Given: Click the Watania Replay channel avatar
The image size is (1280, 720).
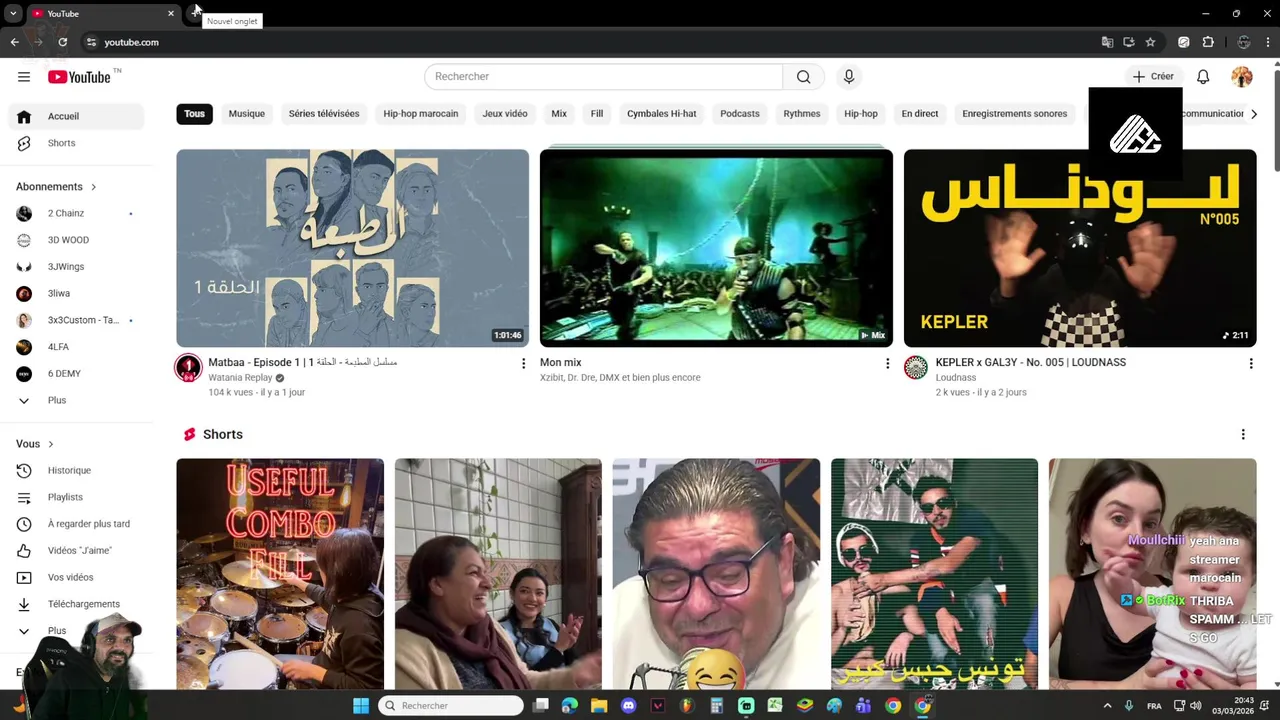Looking at the screenshot, I should (188, 368).
